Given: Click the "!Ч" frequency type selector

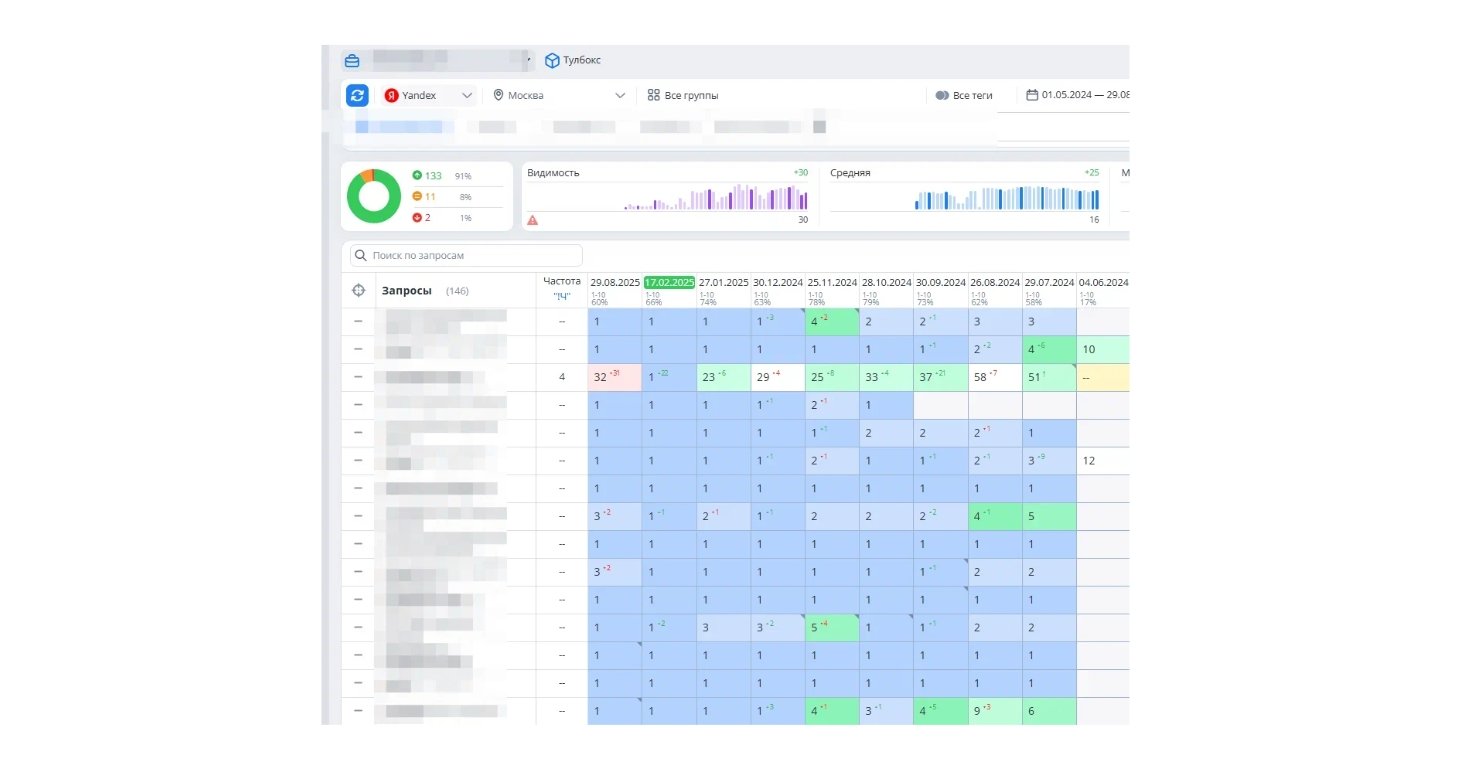Looking at the screenshot, I should coord(561,297).
